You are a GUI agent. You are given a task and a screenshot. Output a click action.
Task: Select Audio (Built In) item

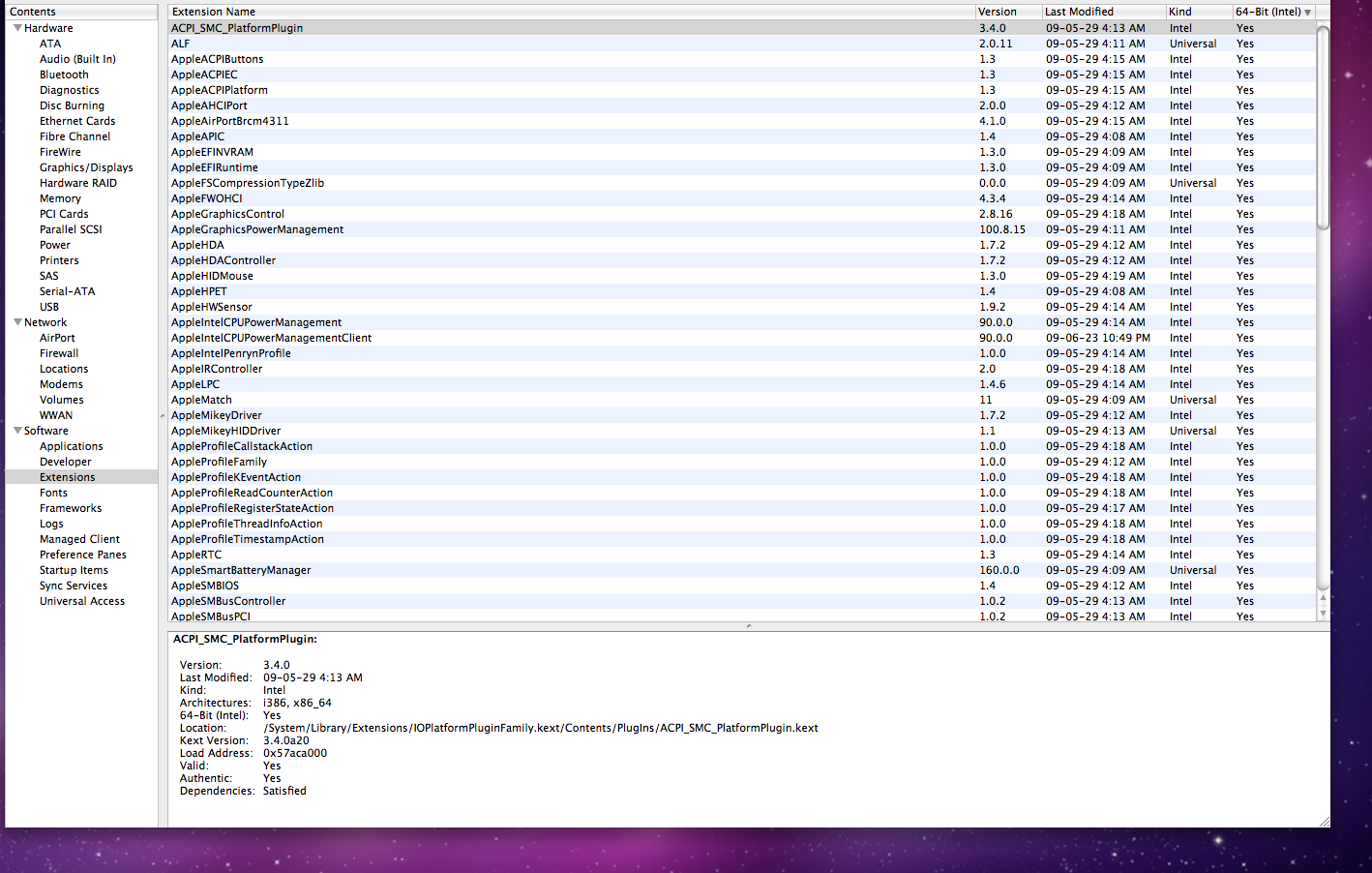(x=77, y=59)
